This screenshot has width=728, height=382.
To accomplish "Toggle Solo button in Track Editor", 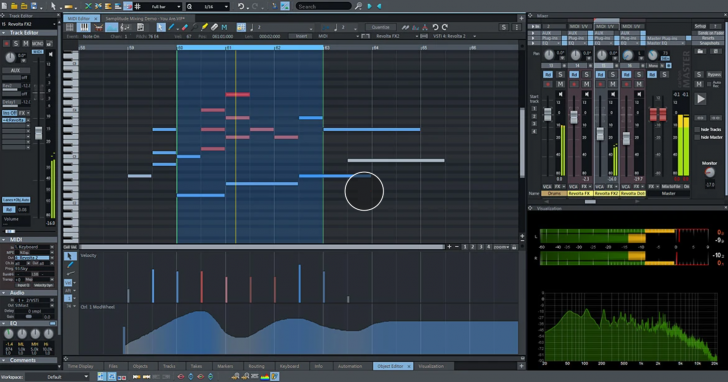I will (16, 44).
